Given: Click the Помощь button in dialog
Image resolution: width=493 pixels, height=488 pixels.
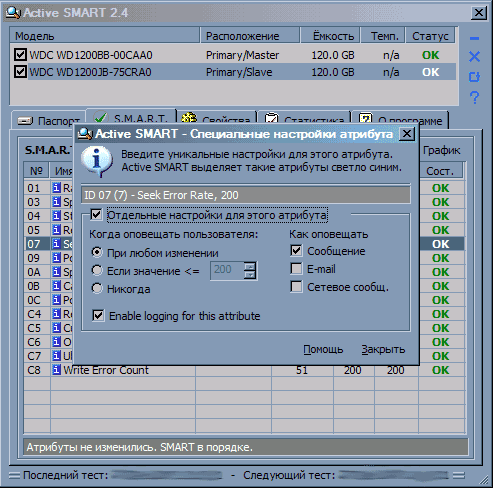Looking at the screenshot, I should coord(323,349).
